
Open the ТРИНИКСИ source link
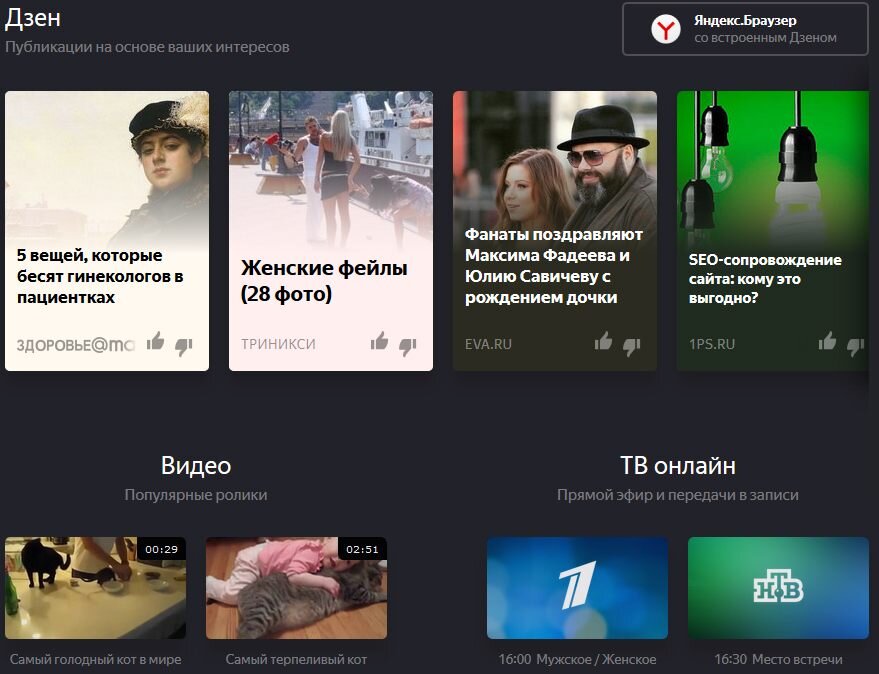[277, 343]
